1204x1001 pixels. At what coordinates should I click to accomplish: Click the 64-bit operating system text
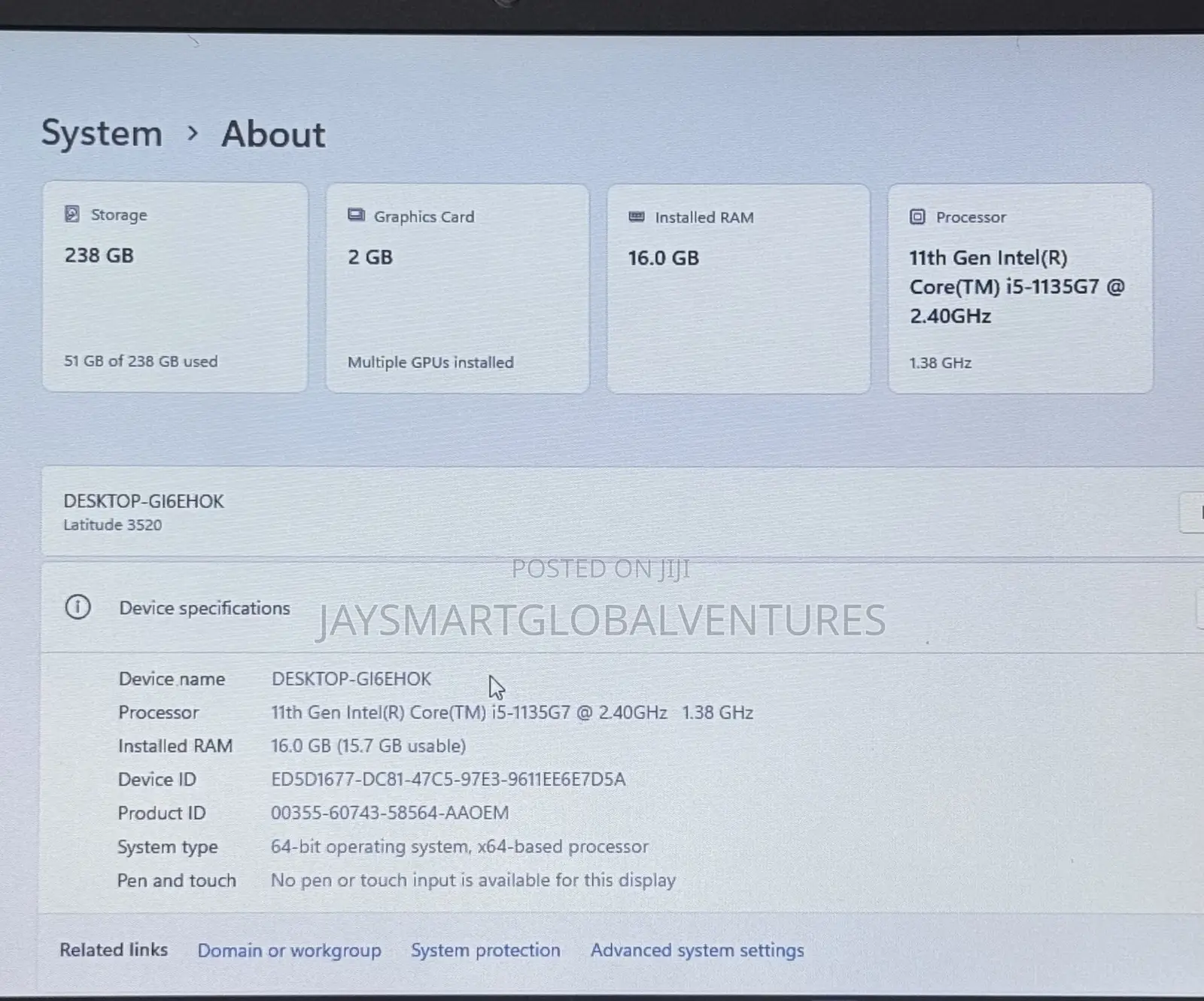pyautogui.click(x=460, y=847)
